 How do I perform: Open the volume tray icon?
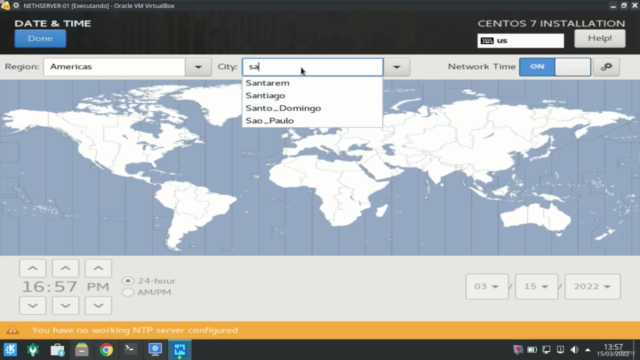pos(574,350)
